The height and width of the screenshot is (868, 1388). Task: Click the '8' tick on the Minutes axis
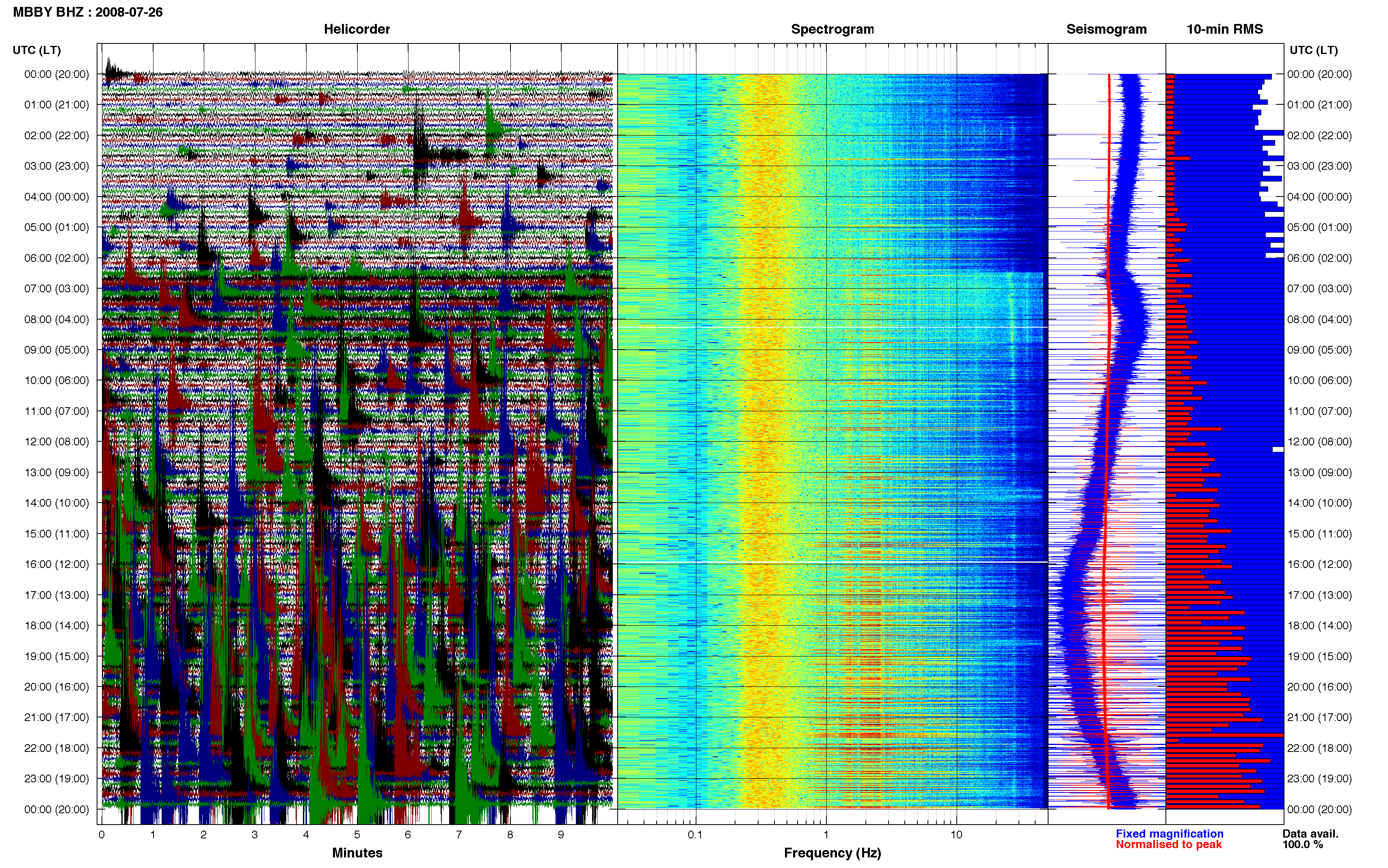510,835
